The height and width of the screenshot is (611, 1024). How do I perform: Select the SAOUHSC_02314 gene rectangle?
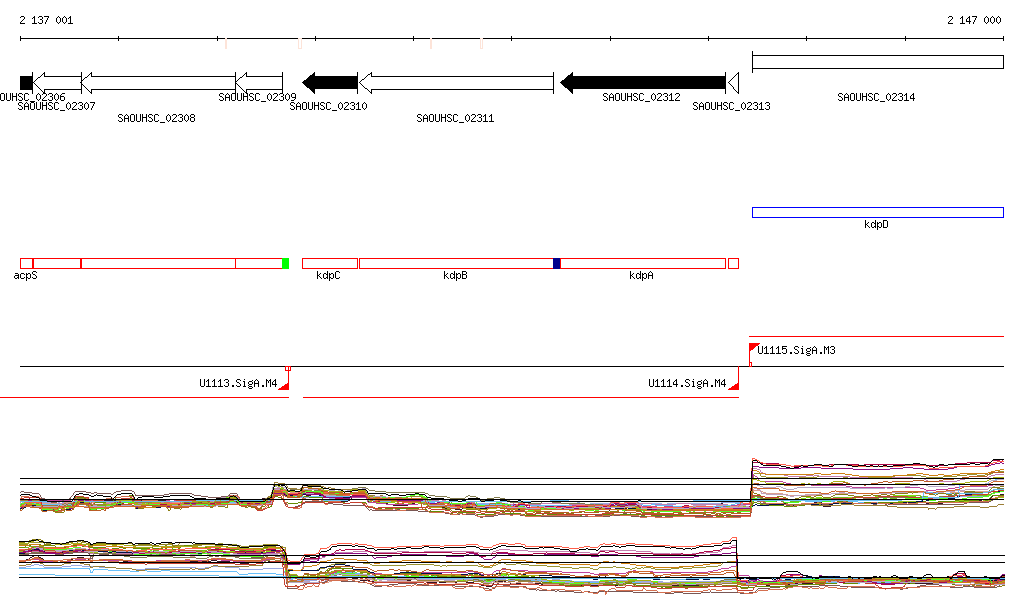coord(878,62)
